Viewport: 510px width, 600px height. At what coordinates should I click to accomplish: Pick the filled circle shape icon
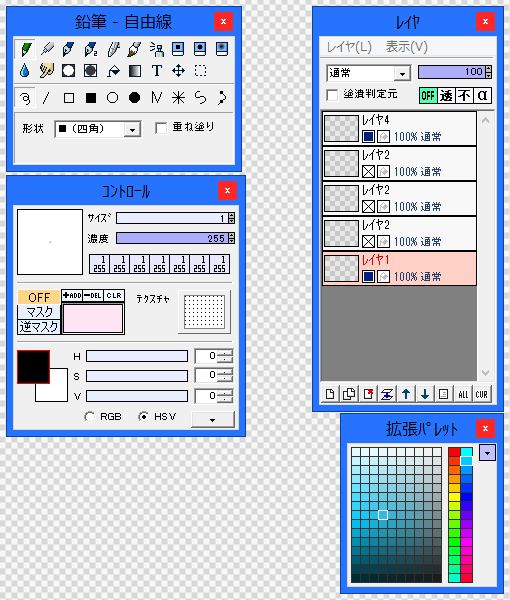pos(134,98)
